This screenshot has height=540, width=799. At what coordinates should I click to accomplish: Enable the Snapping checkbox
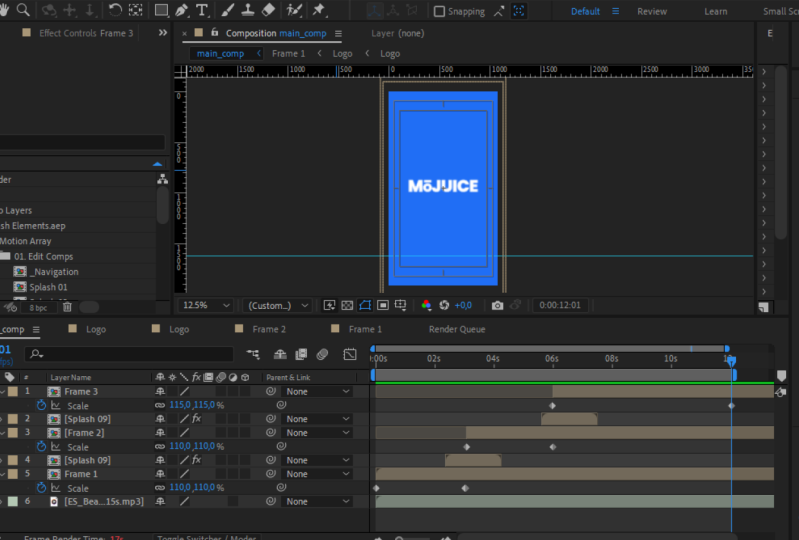[439, 11]
